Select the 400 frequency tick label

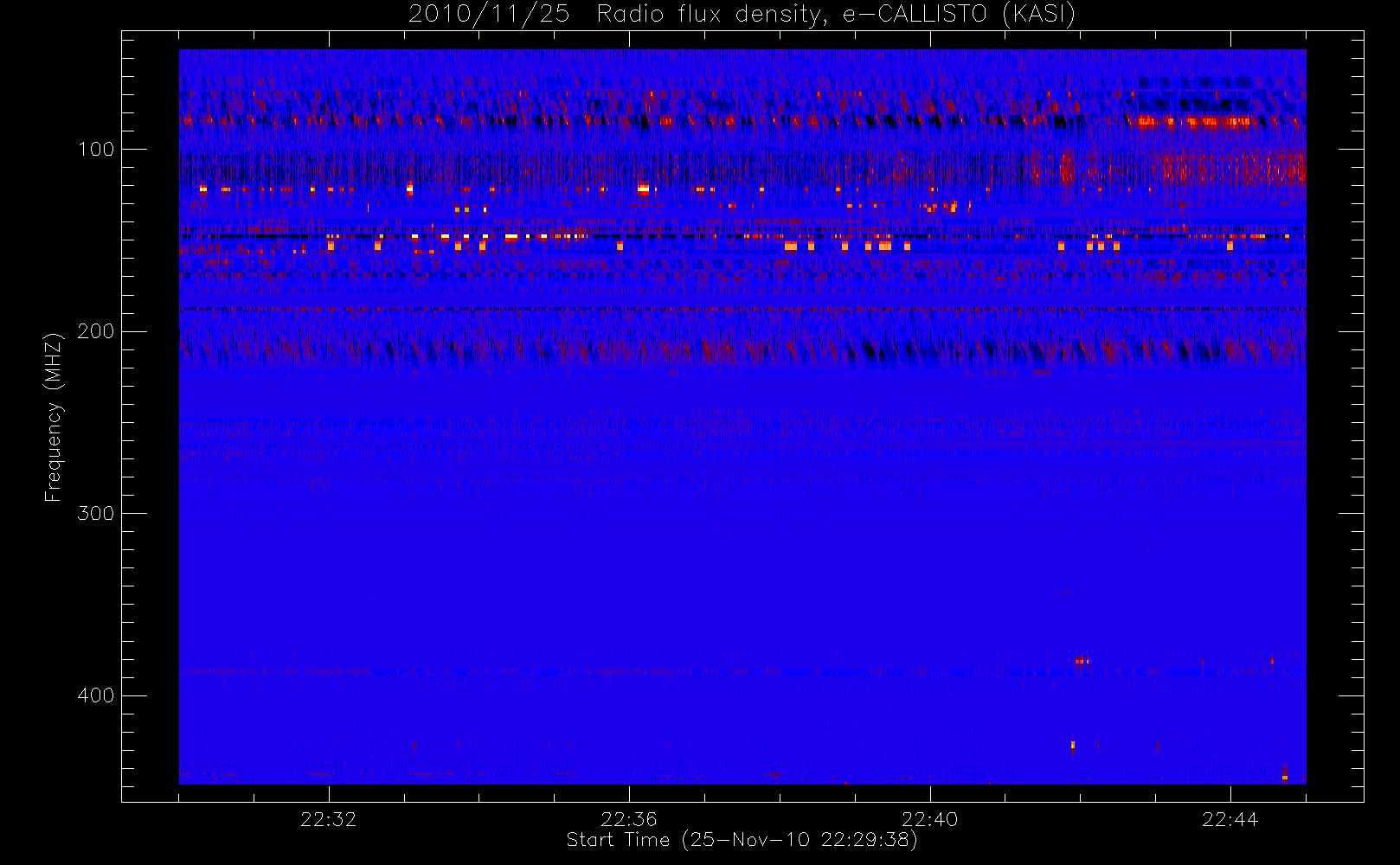(96, 695)
